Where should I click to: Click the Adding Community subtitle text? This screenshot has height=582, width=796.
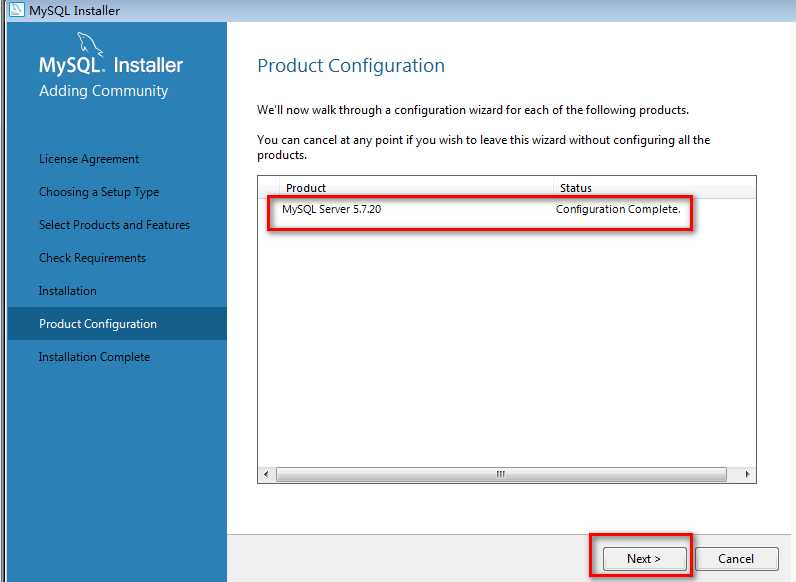pyautogui.click(x=104, y=91)
